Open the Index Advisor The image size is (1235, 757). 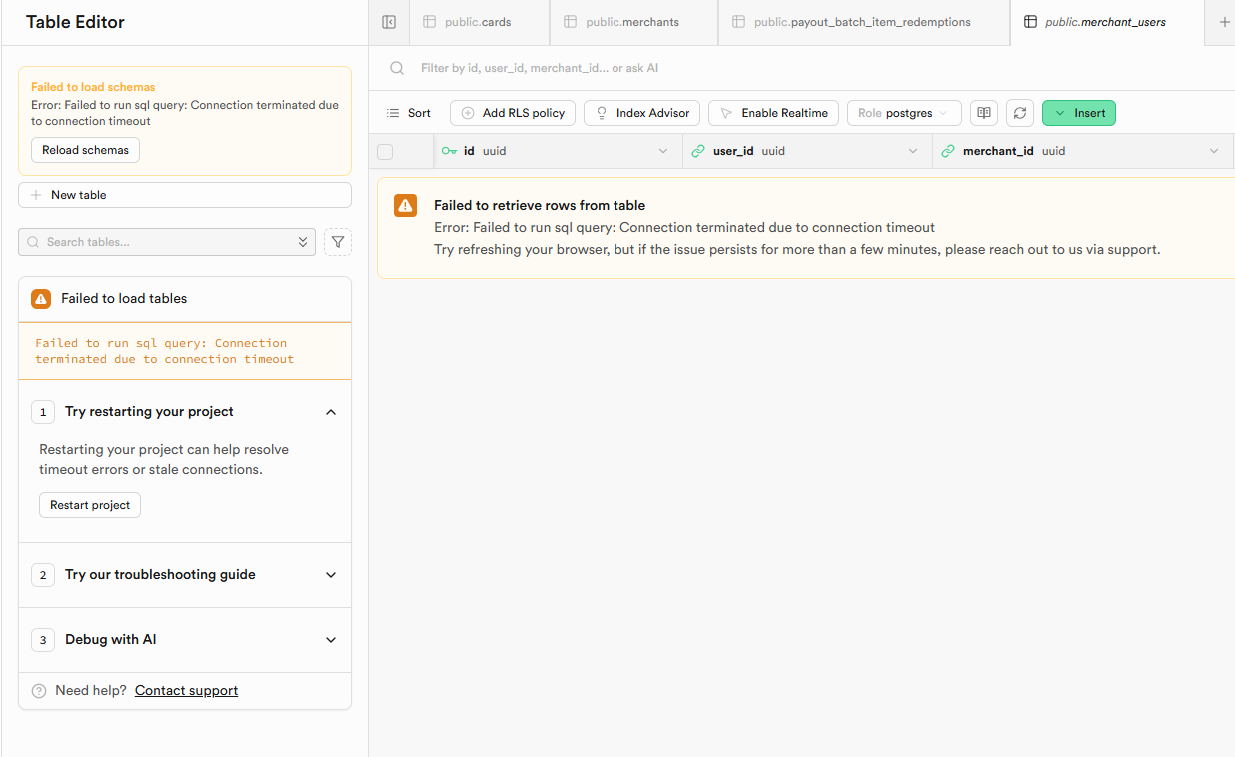642,113
